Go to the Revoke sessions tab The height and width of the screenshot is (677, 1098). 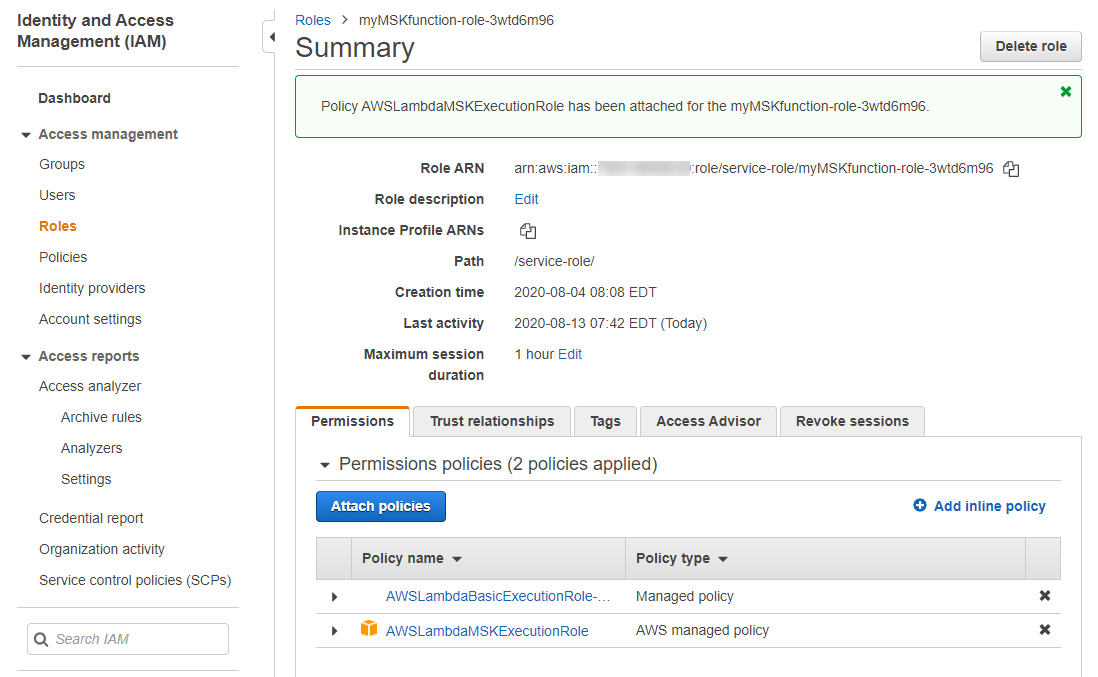coord(852,421)
